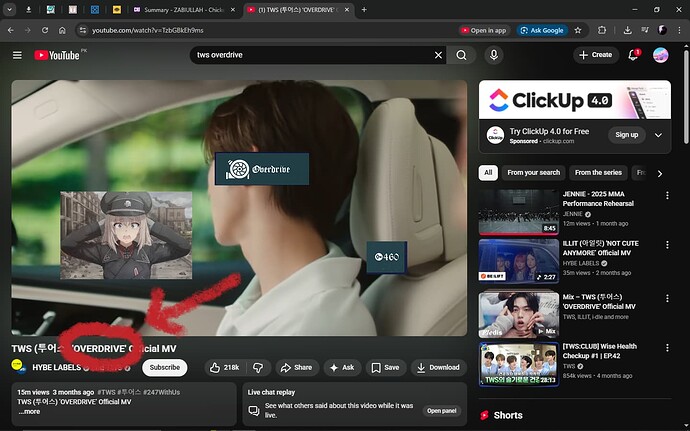The width and height of the screenshot is (690, 431).
Task: Open JENNIE 2025 MMA Performance thumbnail
Action: tap(518, 211)
